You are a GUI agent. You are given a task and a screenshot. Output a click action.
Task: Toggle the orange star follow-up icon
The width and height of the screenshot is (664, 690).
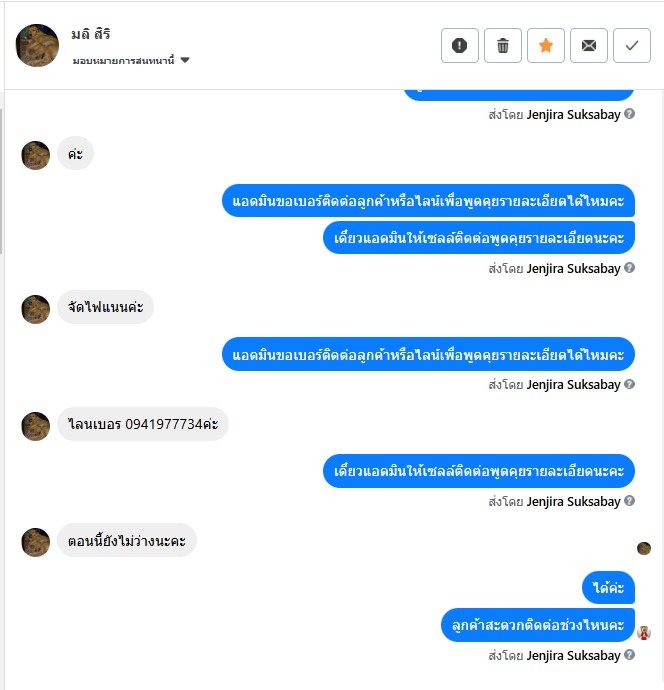pyautogui.click(x=546, y=45)
